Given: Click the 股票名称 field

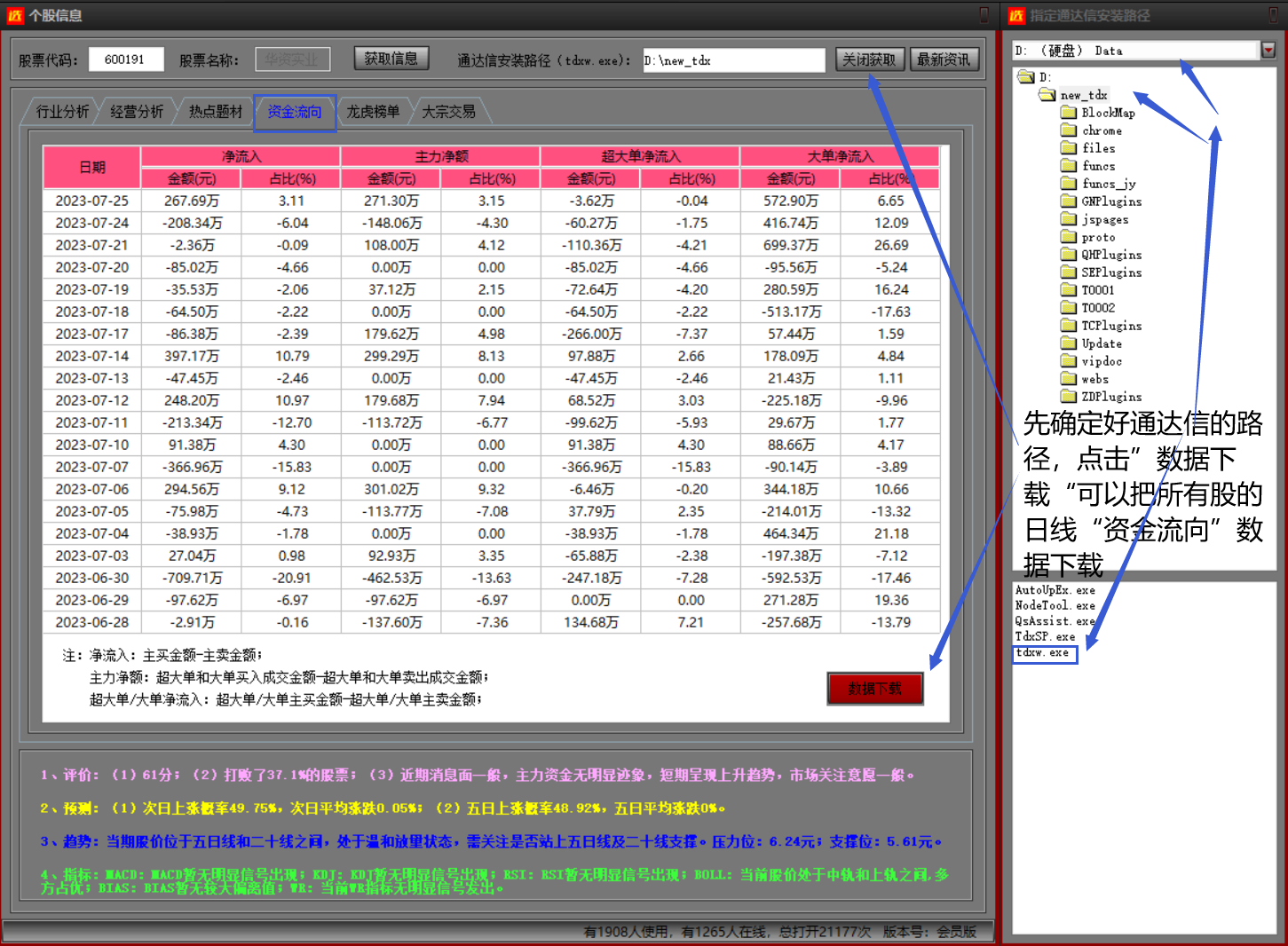Looking at the screenshot, I should tap(293, 59).
